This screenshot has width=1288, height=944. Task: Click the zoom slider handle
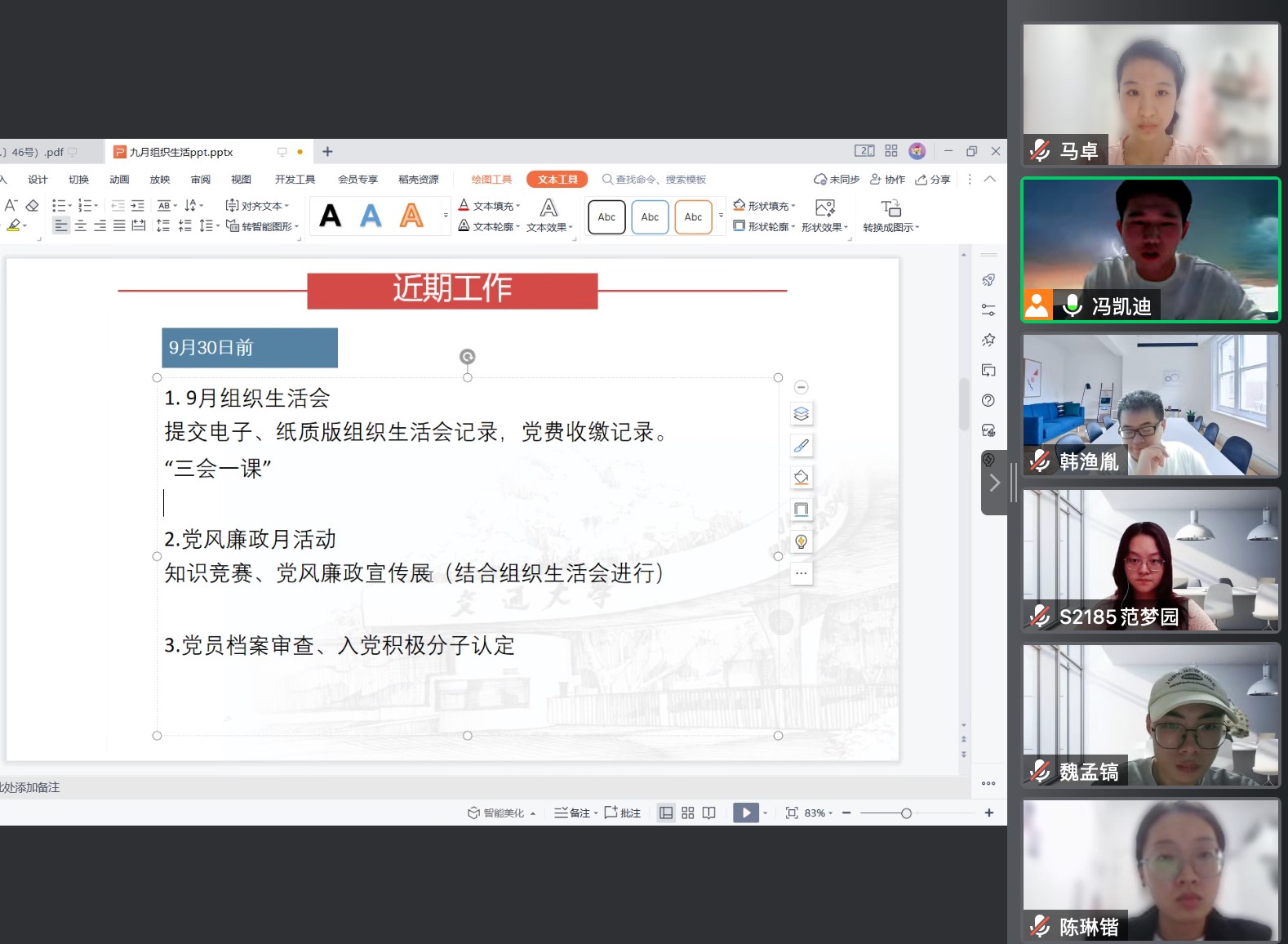point(906,813)
